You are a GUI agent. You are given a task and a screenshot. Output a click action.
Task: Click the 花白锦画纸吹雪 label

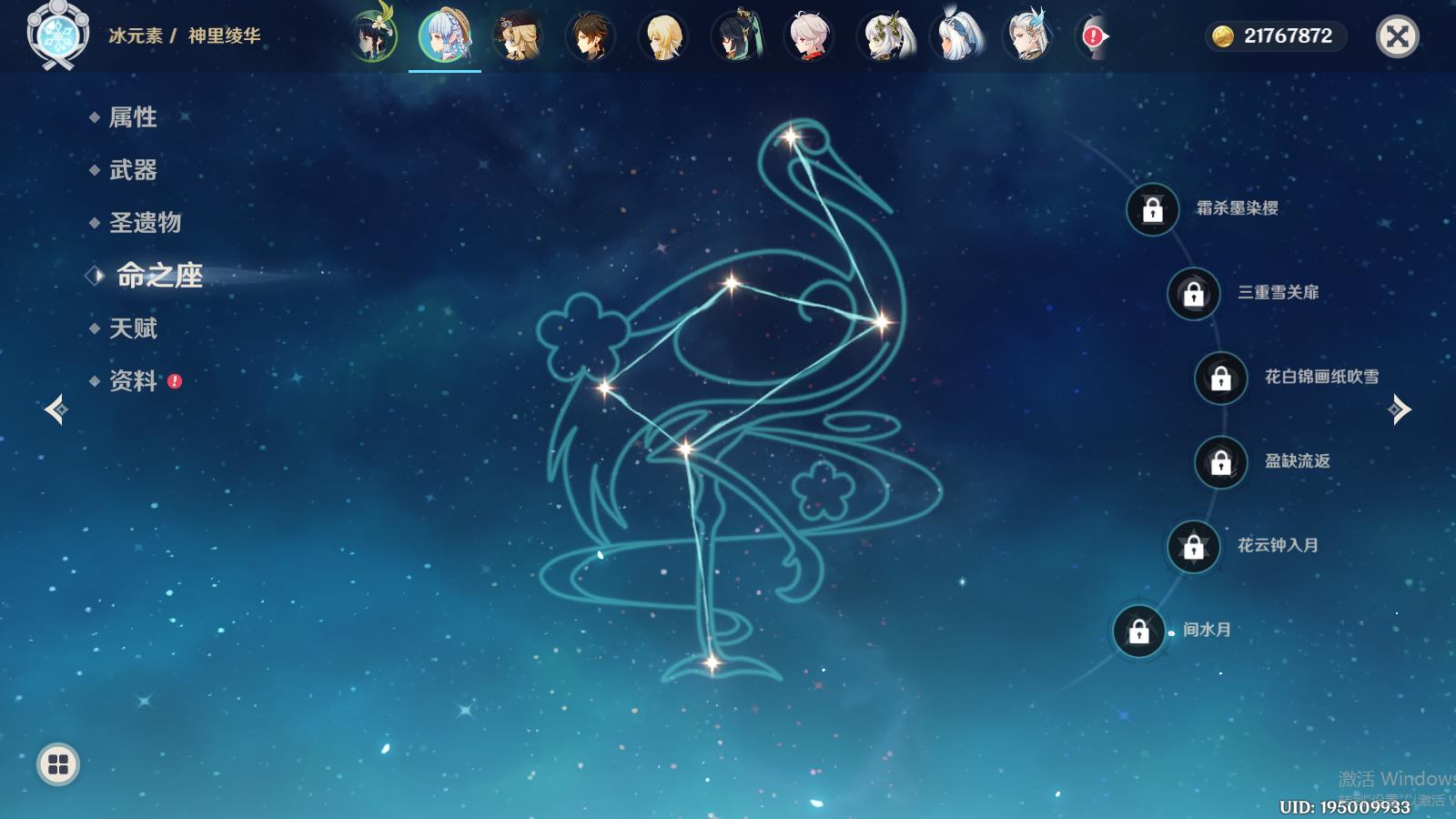click(1321, 377)
